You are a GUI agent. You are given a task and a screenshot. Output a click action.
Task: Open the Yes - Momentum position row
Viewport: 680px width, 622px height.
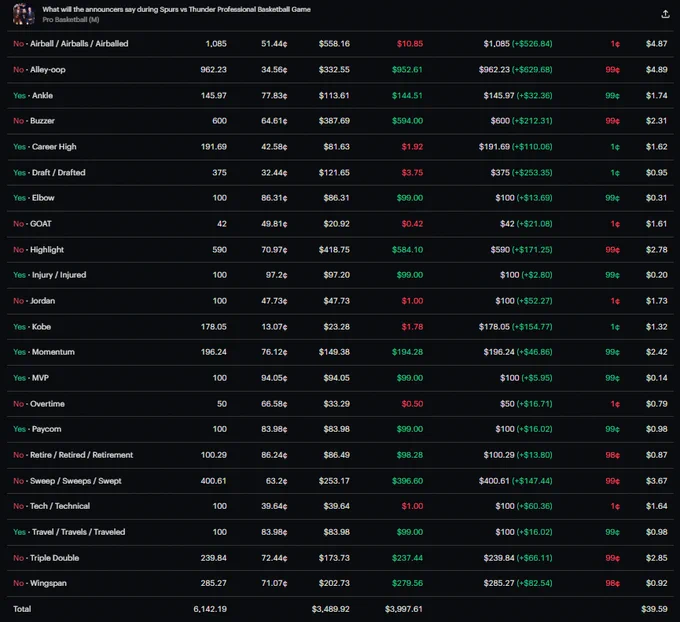click(x=340, y=352)
